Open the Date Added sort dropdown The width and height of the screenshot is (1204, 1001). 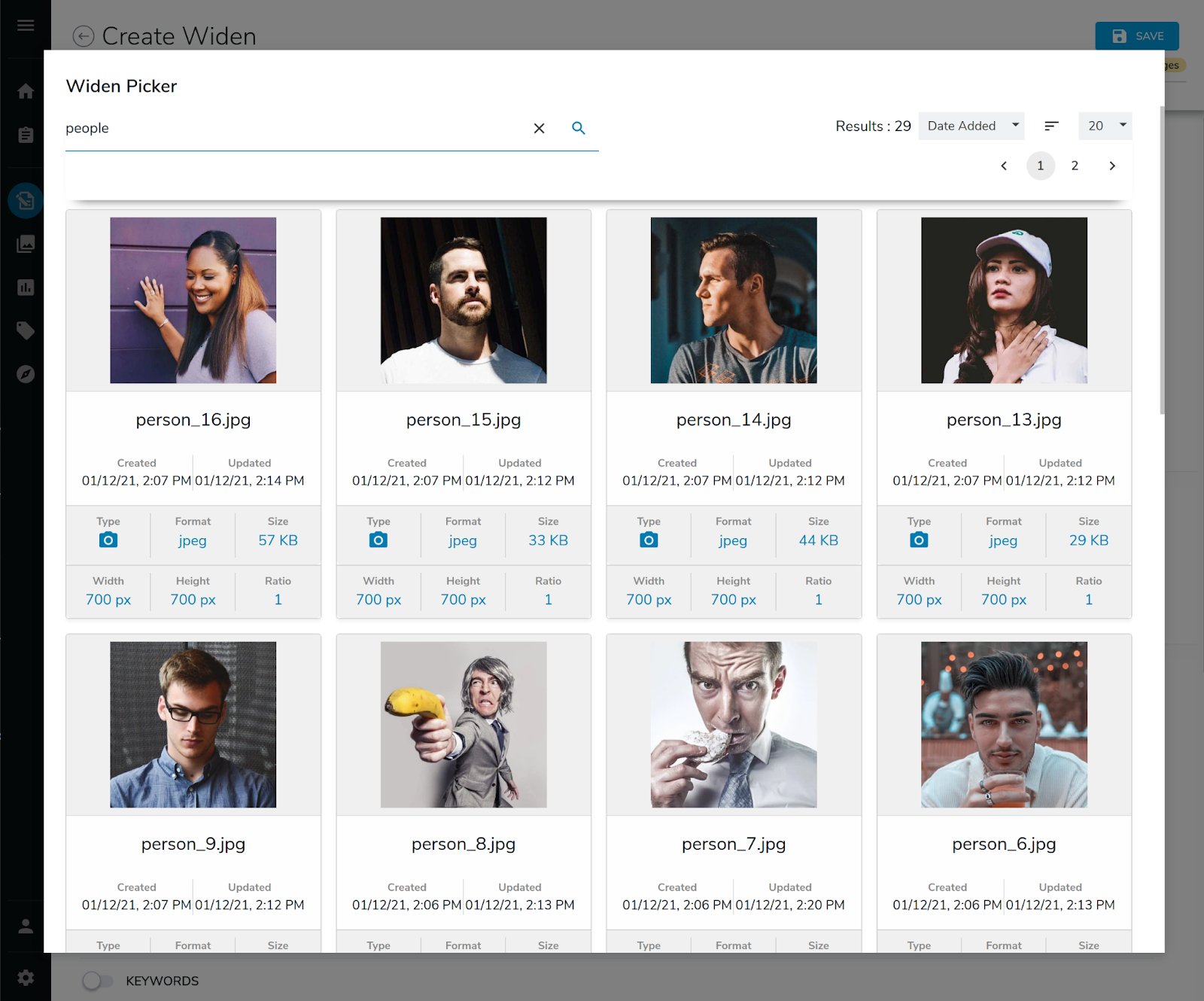(971, 126)
